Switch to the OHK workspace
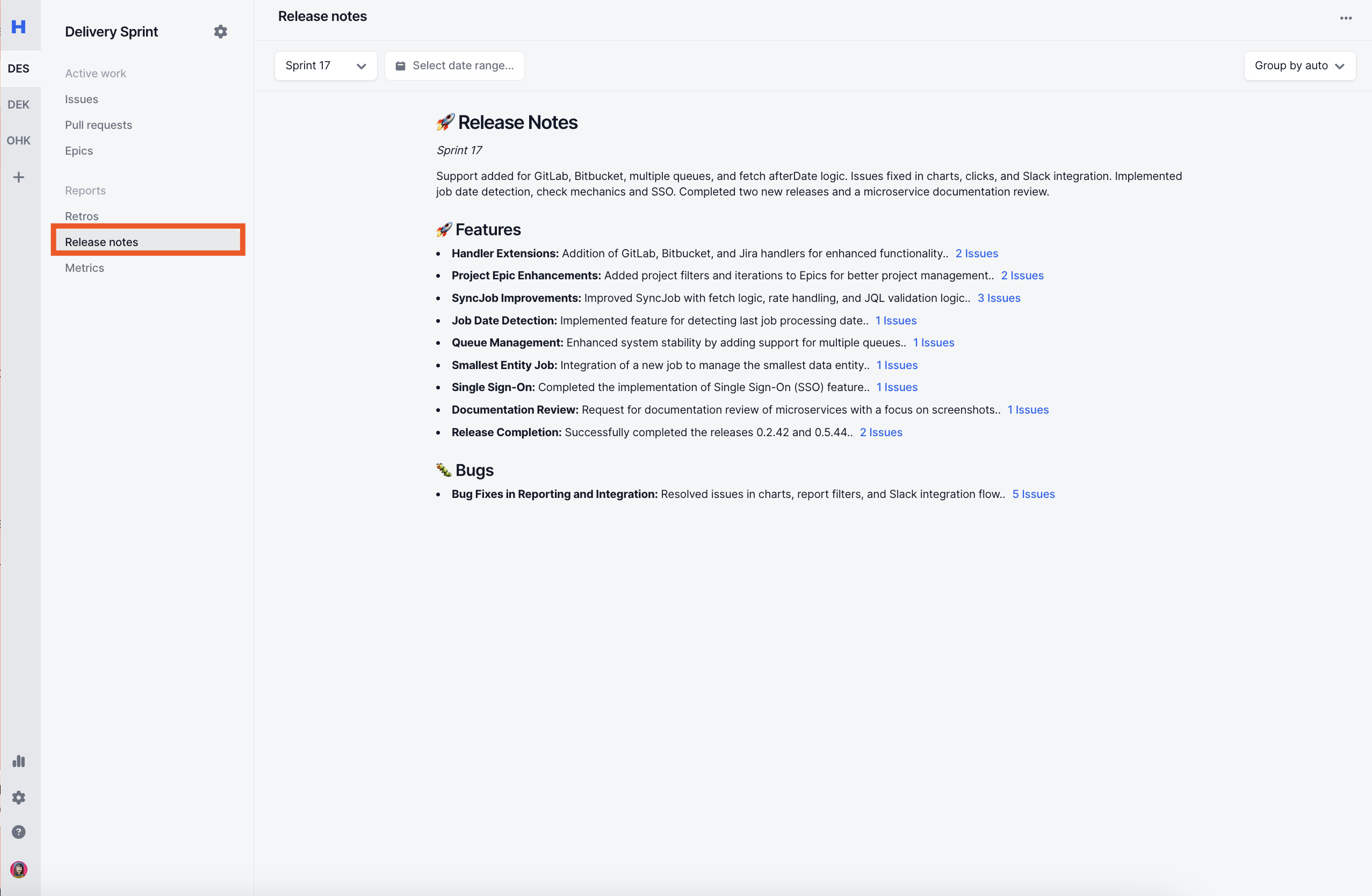The width and height of the screenshot is (1372, 896). coord(18,141)
